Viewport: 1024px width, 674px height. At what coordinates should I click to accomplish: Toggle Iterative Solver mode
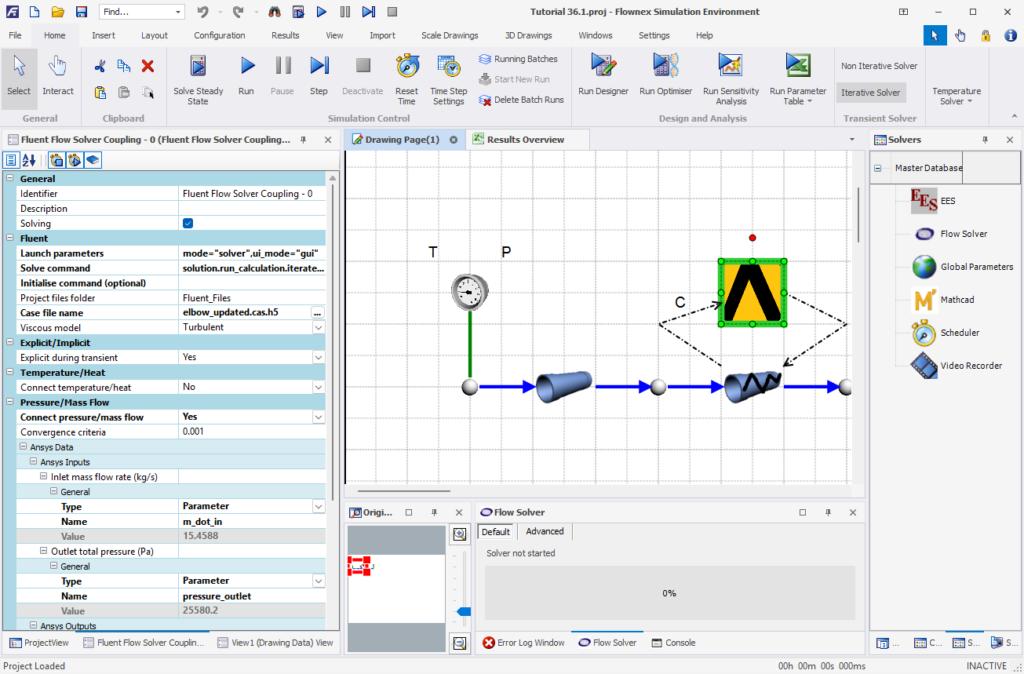pyautogui.click(x=871, y=93)
